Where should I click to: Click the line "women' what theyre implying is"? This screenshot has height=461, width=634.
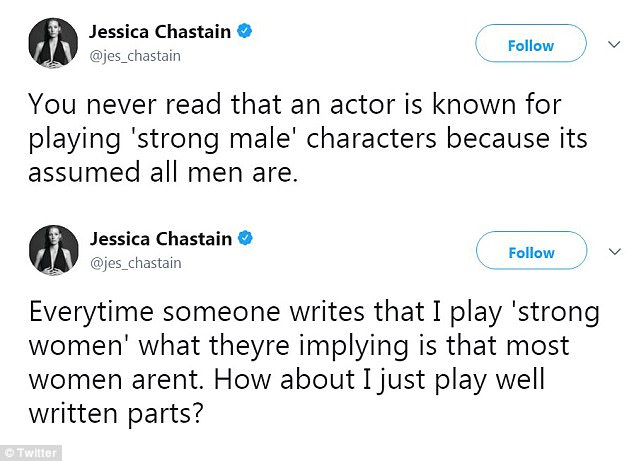point(299,347)
